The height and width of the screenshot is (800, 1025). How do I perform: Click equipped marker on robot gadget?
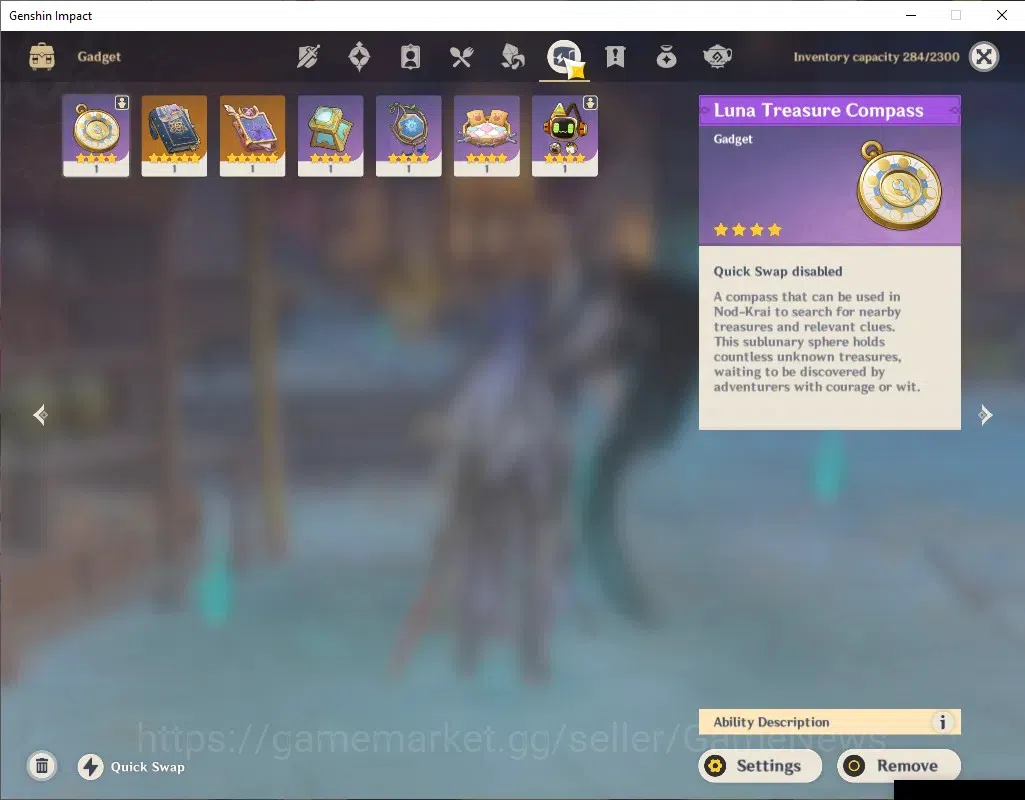(590, 103)
